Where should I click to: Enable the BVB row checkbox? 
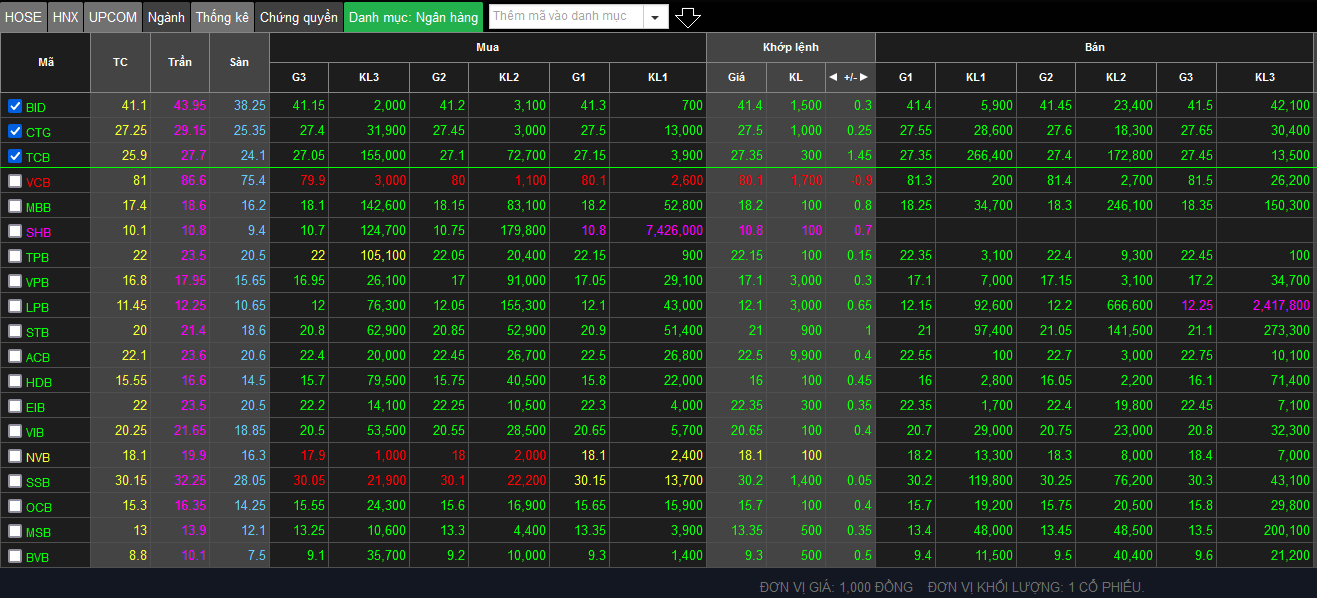(15, 556)
